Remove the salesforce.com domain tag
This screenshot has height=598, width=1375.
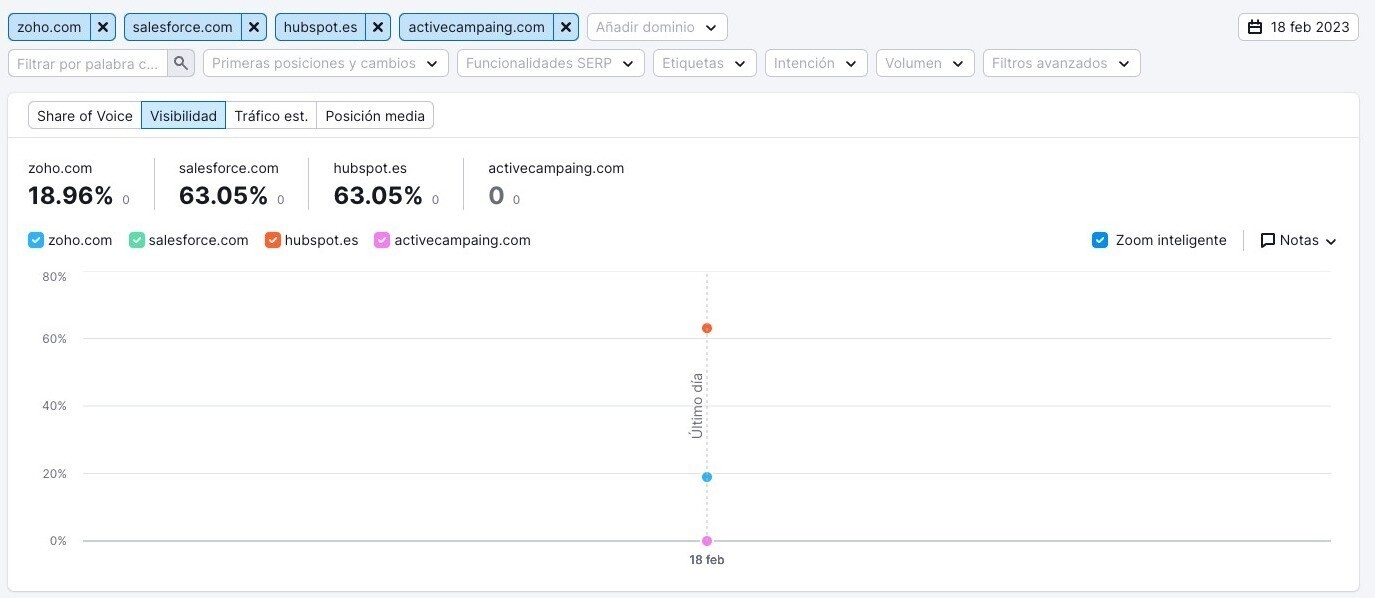254,27
